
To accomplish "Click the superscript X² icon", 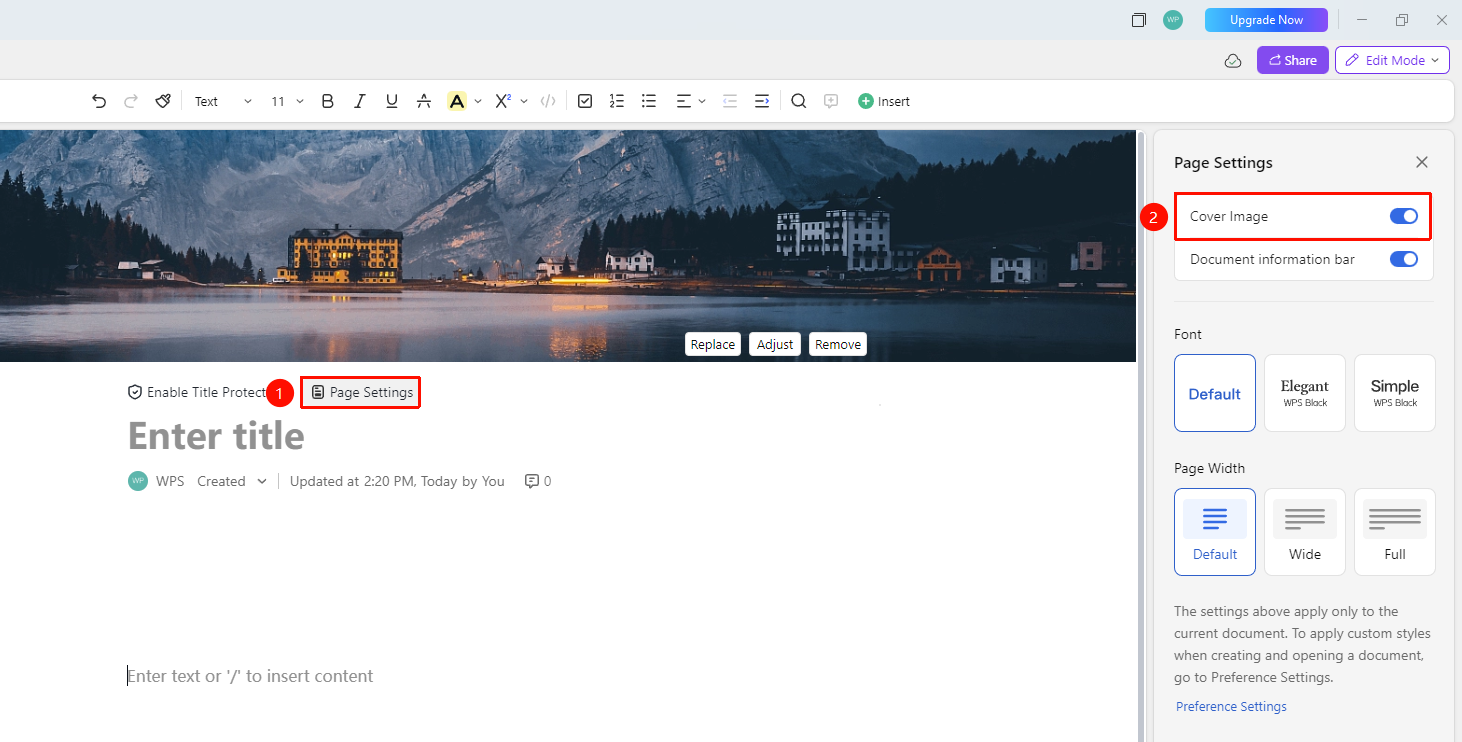I will [x=503, y=101].
